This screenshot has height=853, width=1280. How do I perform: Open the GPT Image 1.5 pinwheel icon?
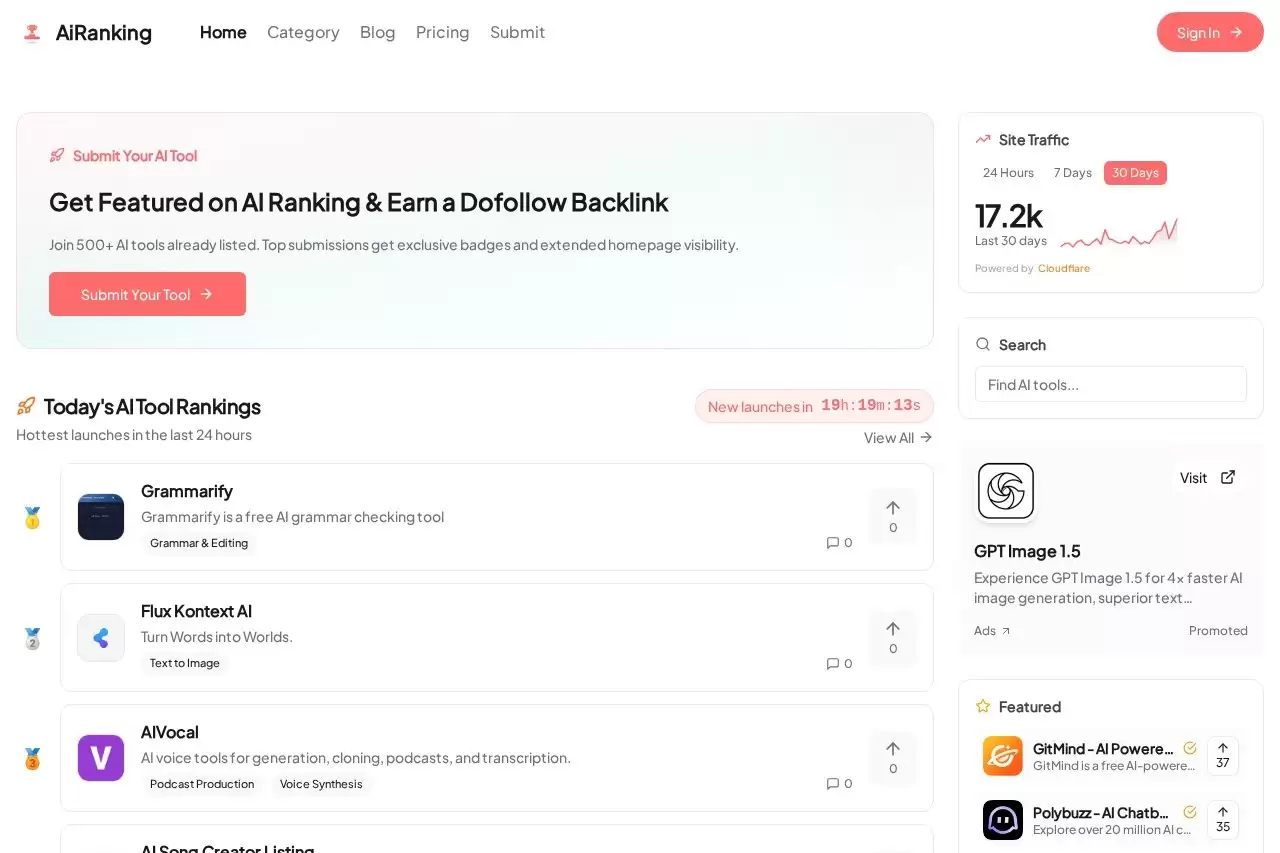tap(1006, 491)
